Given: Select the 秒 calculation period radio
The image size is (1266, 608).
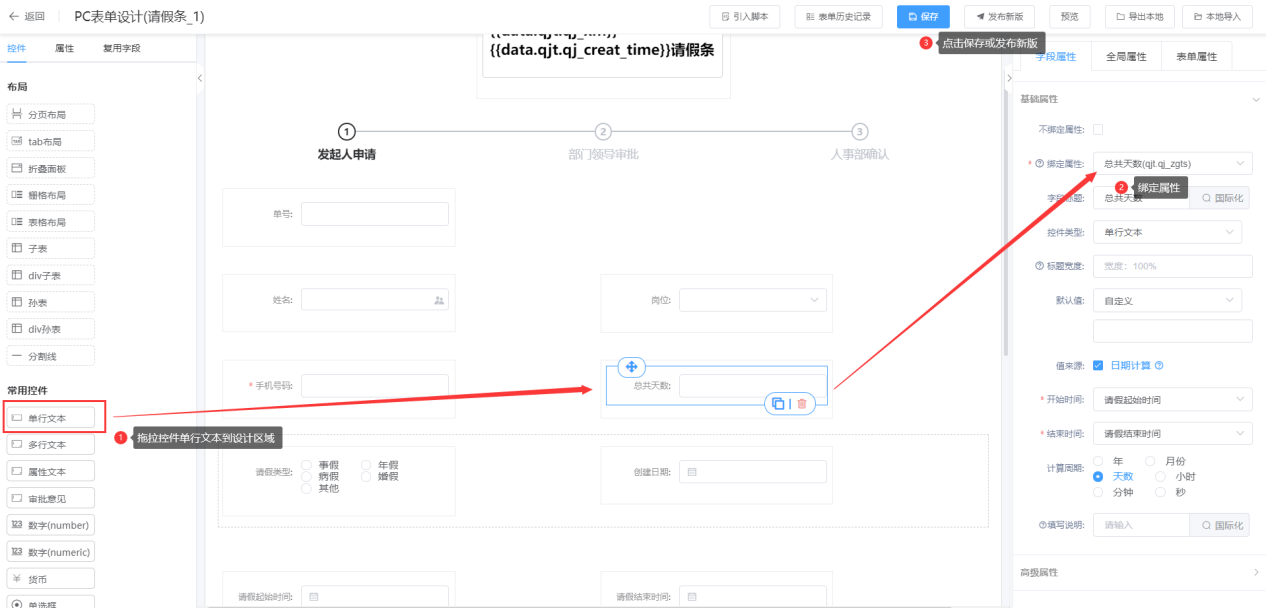Looking at the screenshot, I should (x=1160, y=492).
